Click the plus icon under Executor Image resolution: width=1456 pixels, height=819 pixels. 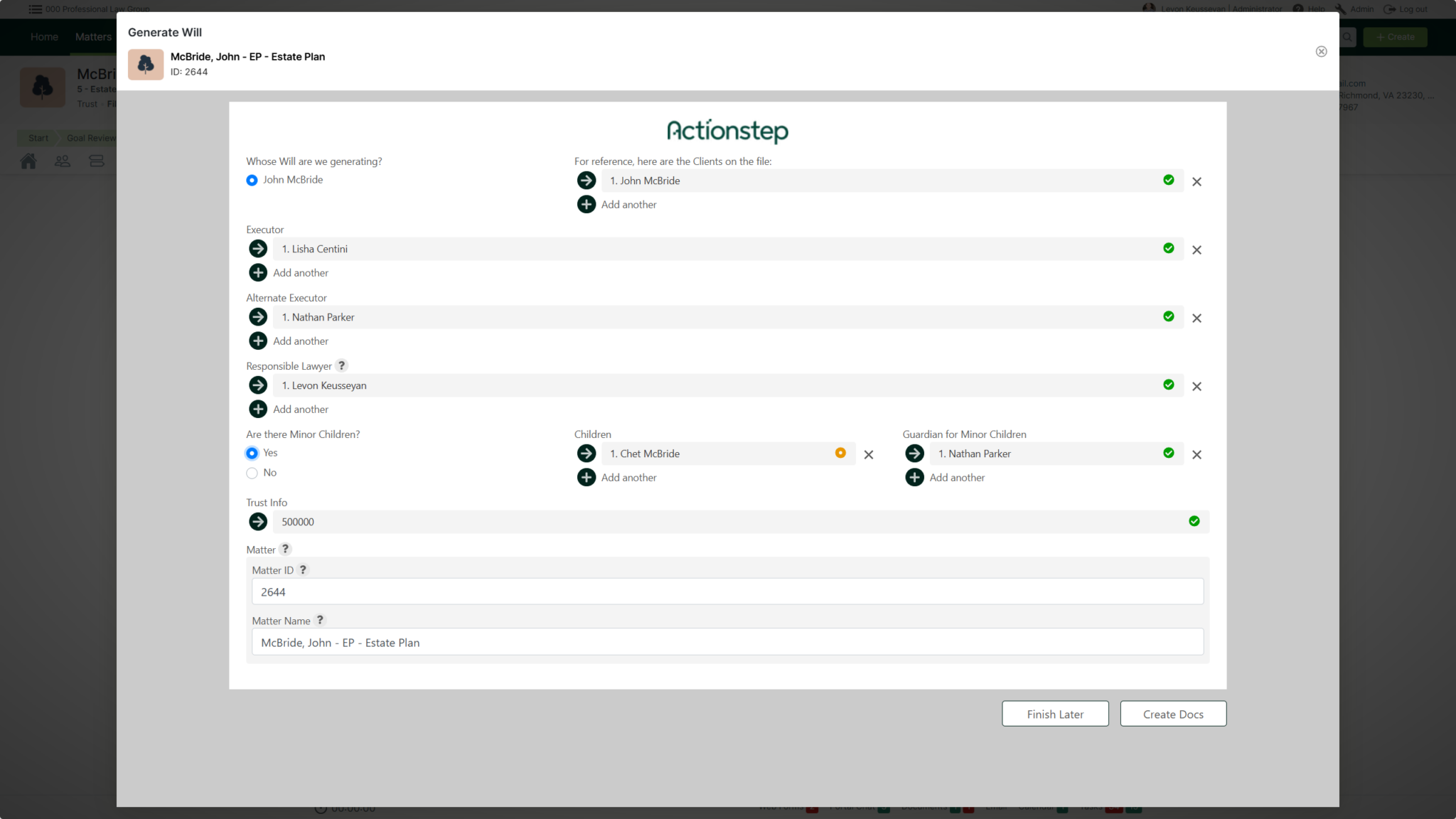[x=258, y=273]
